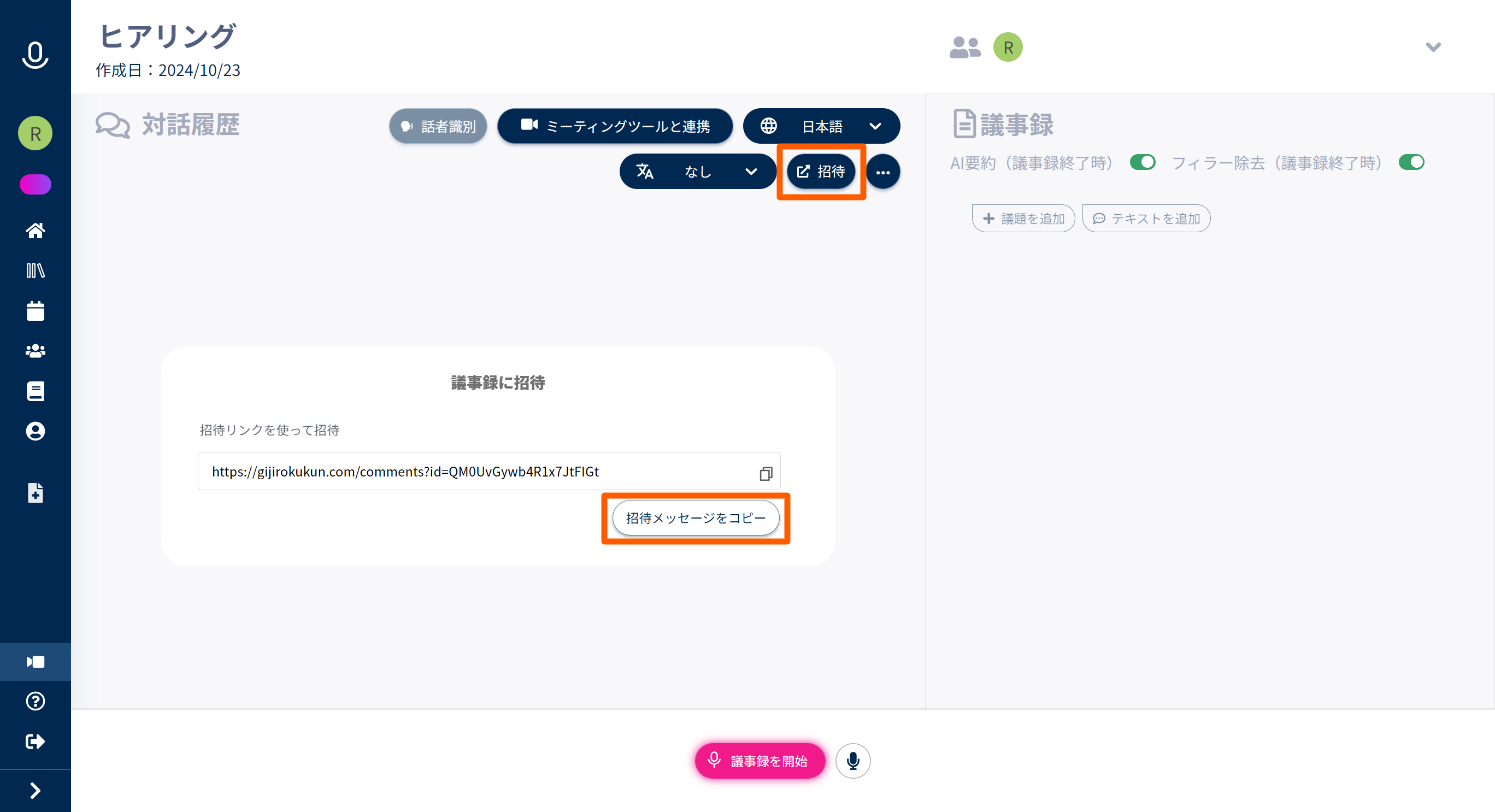This screenshot has width=1495, height=812.
Task: Expand the sidebar with bottom arrow
Action: [x=36, y=791]
